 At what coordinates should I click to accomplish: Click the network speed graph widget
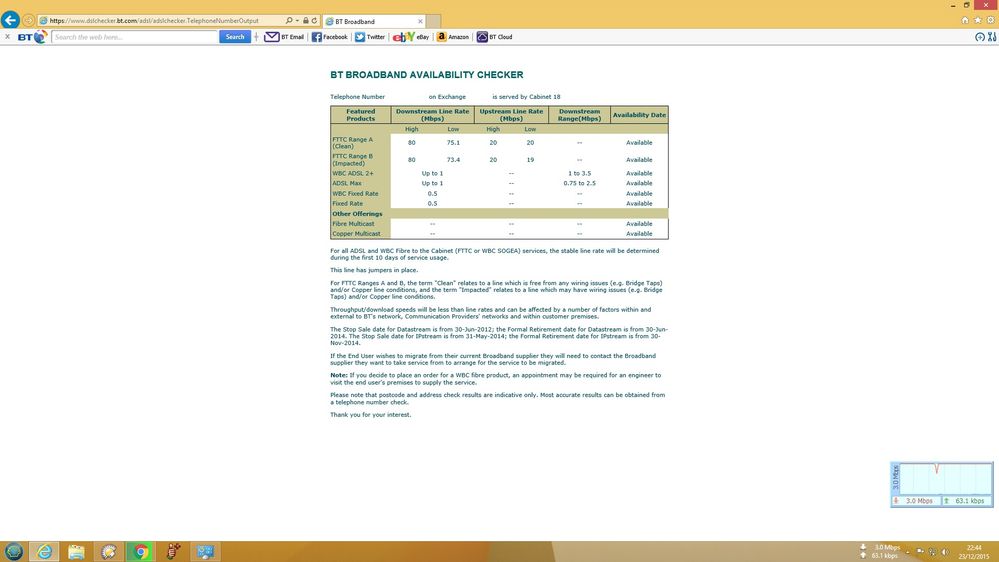pyautogui.click(x=942, y=485)
